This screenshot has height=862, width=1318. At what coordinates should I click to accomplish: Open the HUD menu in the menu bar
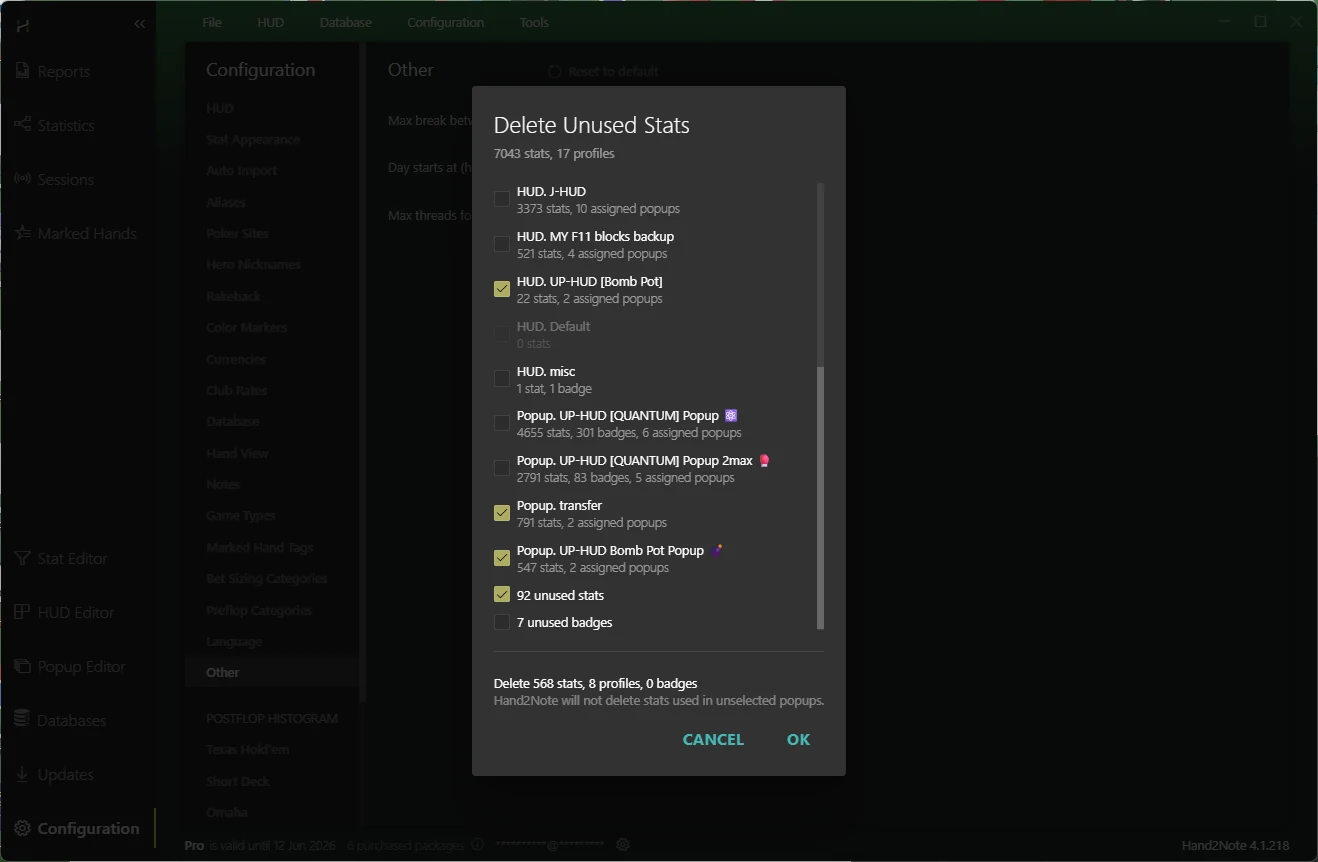point(271,22)
